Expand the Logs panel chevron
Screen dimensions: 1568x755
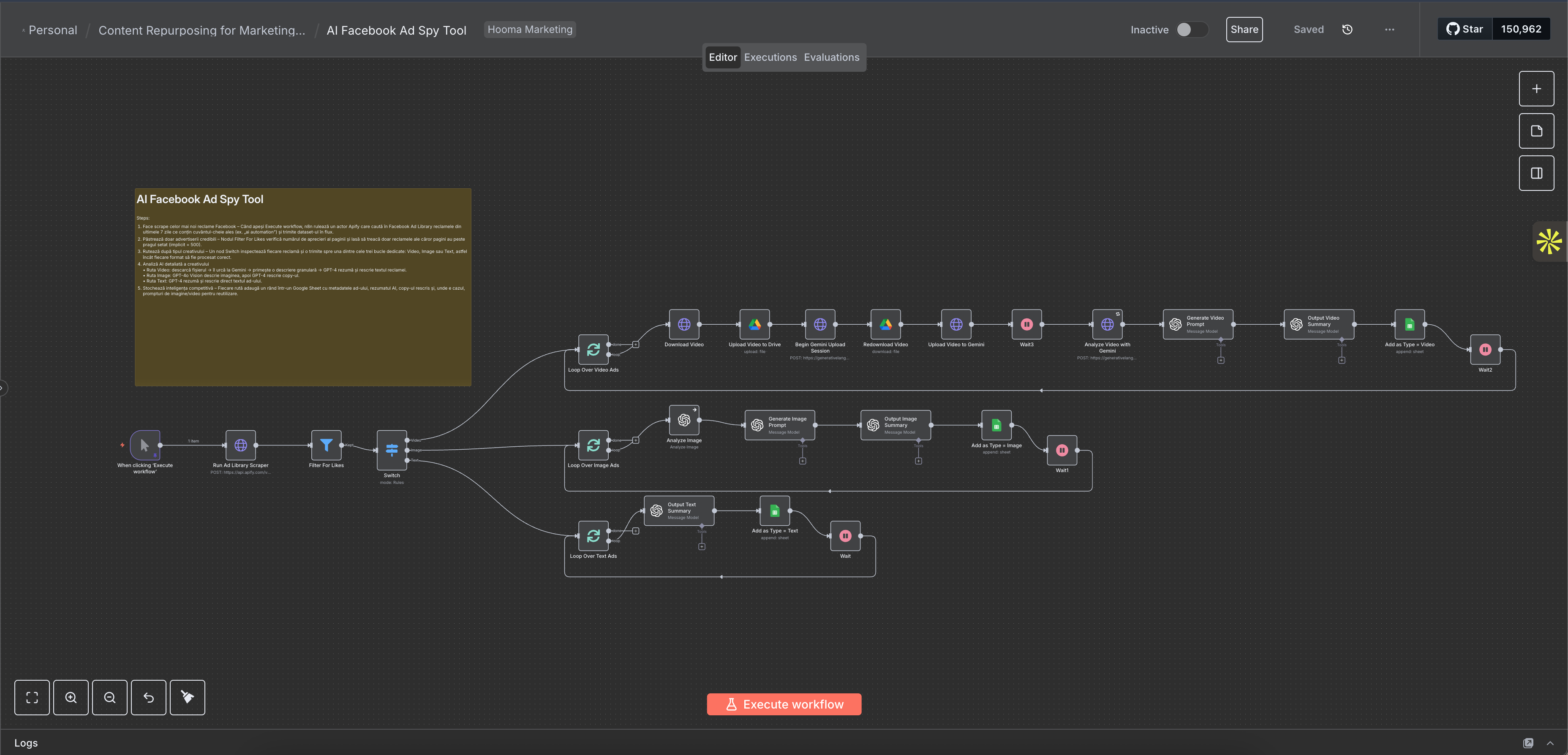click(1550, 743)
